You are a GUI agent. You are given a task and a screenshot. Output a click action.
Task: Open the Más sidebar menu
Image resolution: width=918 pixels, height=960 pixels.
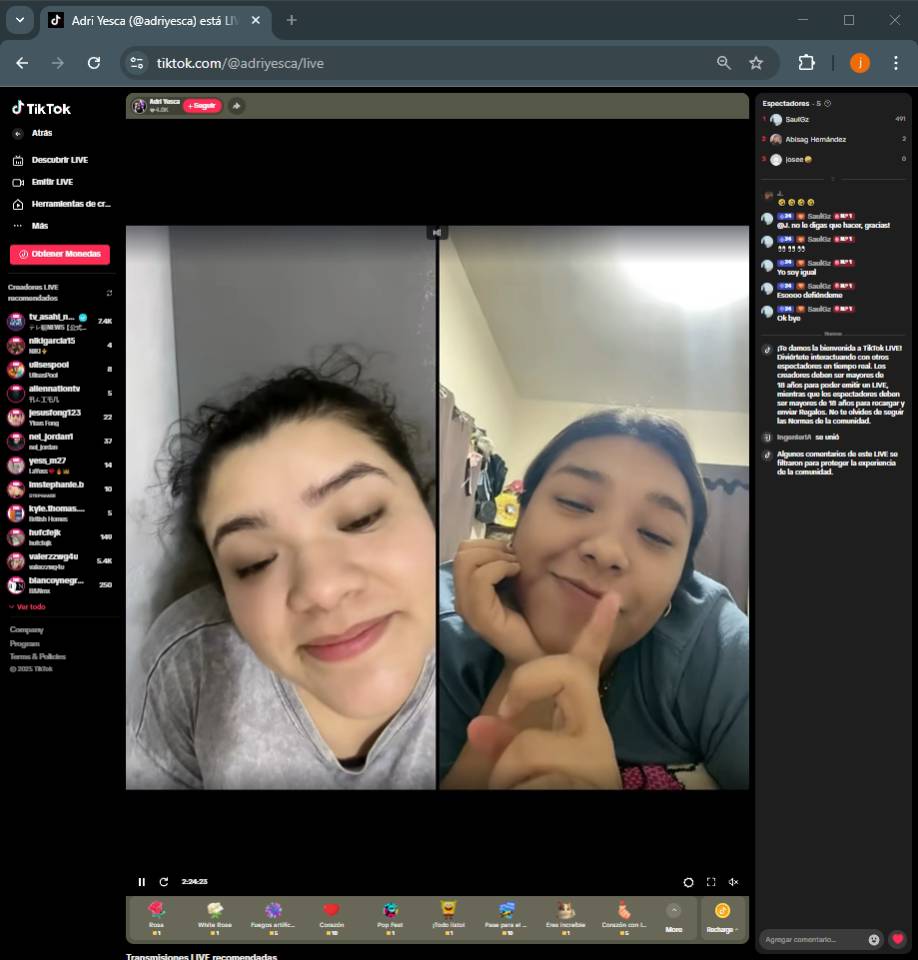point(40,226)
